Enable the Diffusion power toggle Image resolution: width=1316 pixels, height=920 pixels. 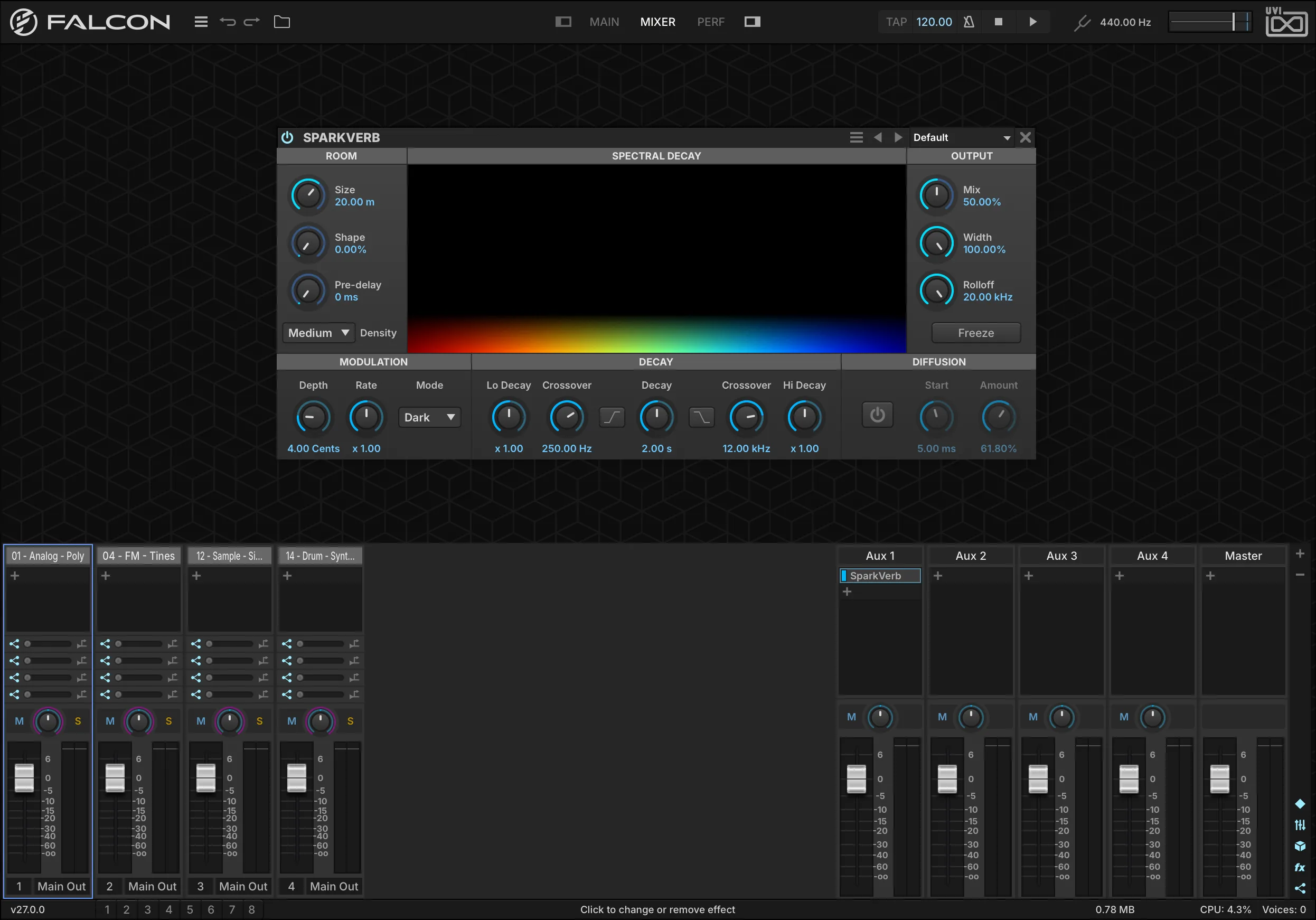(877, 415)
